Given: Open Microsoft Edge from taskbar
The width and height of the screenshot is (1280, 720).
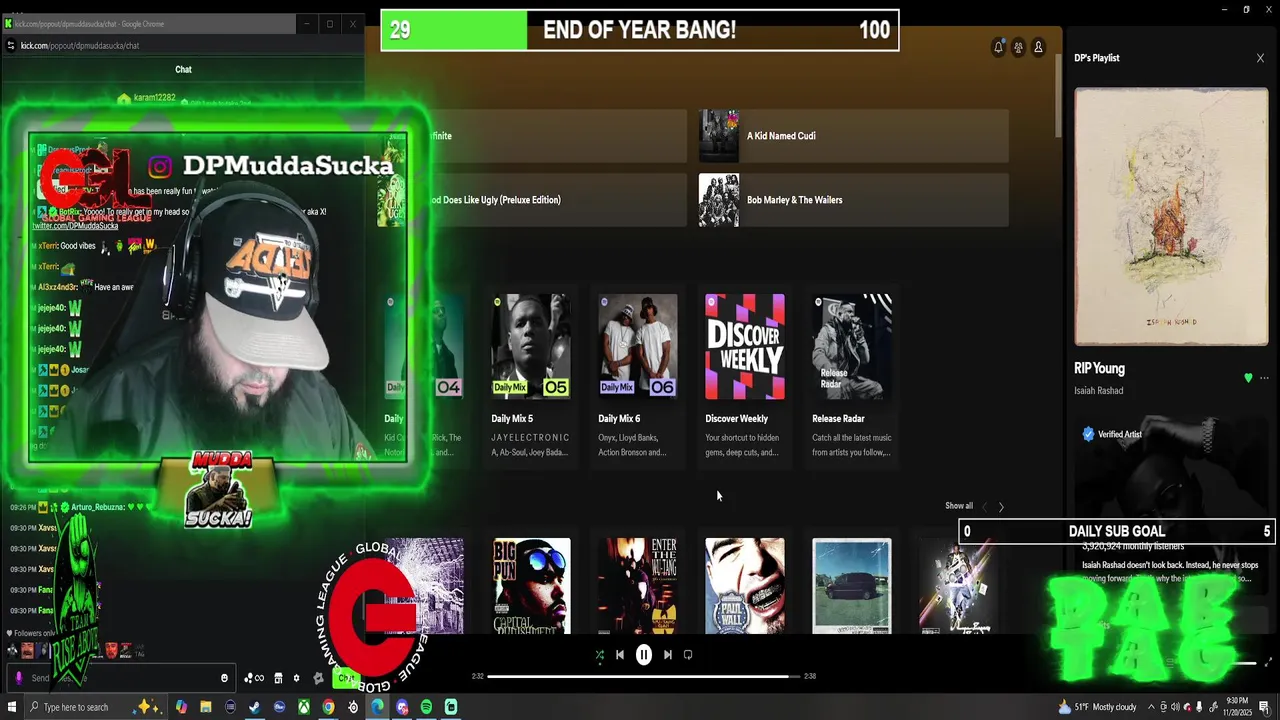Looking at the screenshot, I should (377, 707).
